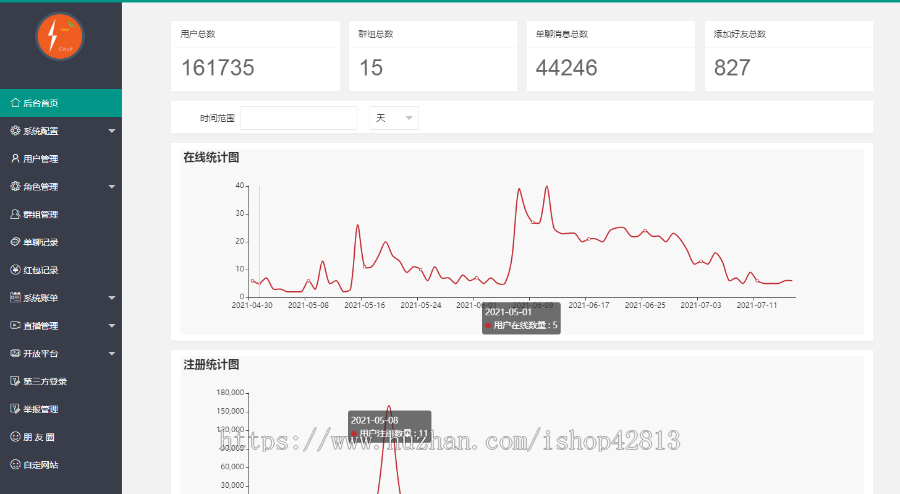Click the 2021-07-11 axis label
Screen dimensions: 900x494
(x=757, y=305)
